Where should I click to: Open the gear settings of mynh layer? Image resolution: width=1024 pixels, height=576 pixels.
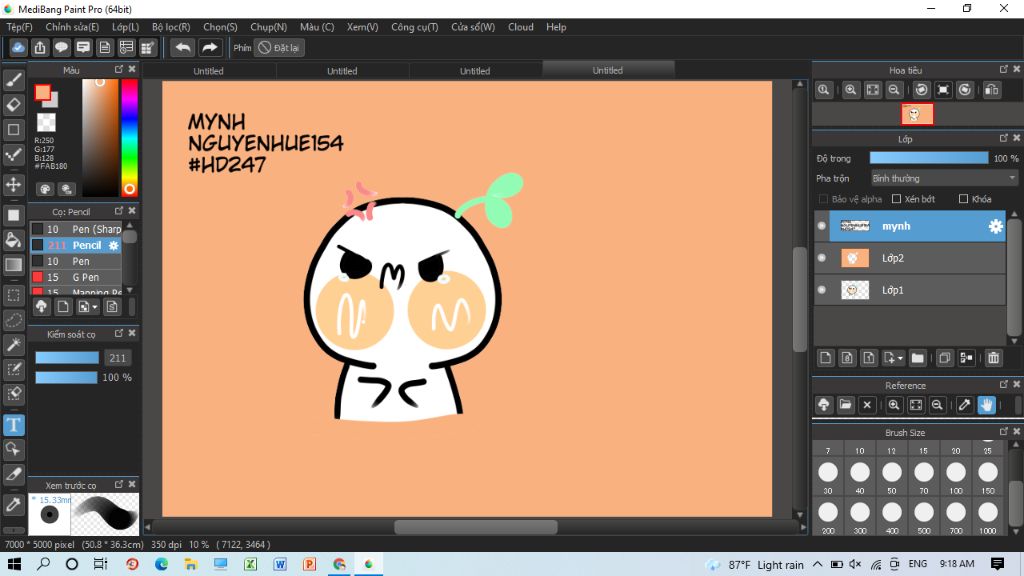coord(995,226)
